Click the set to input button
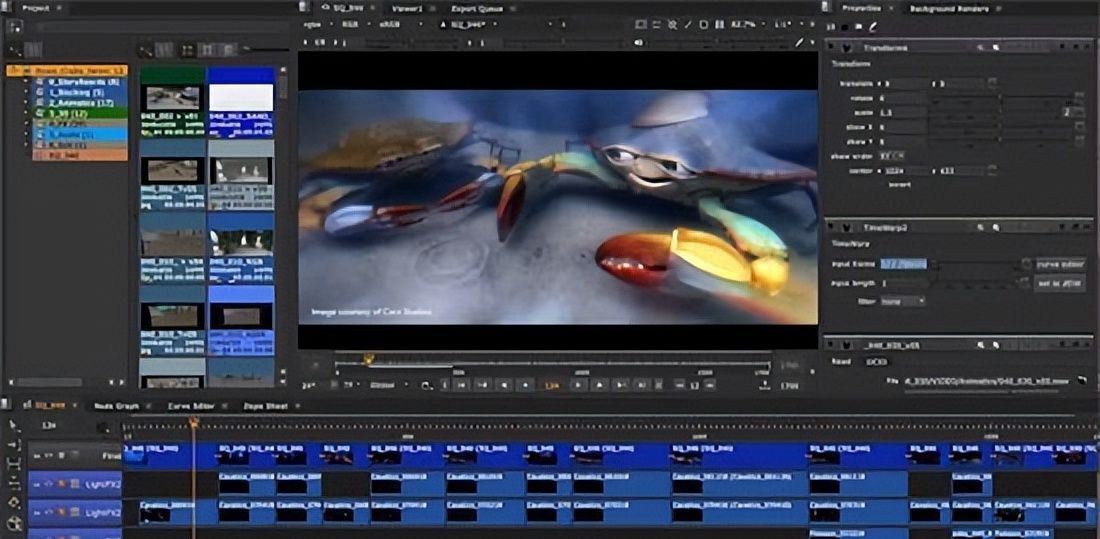 [1059, 283]
